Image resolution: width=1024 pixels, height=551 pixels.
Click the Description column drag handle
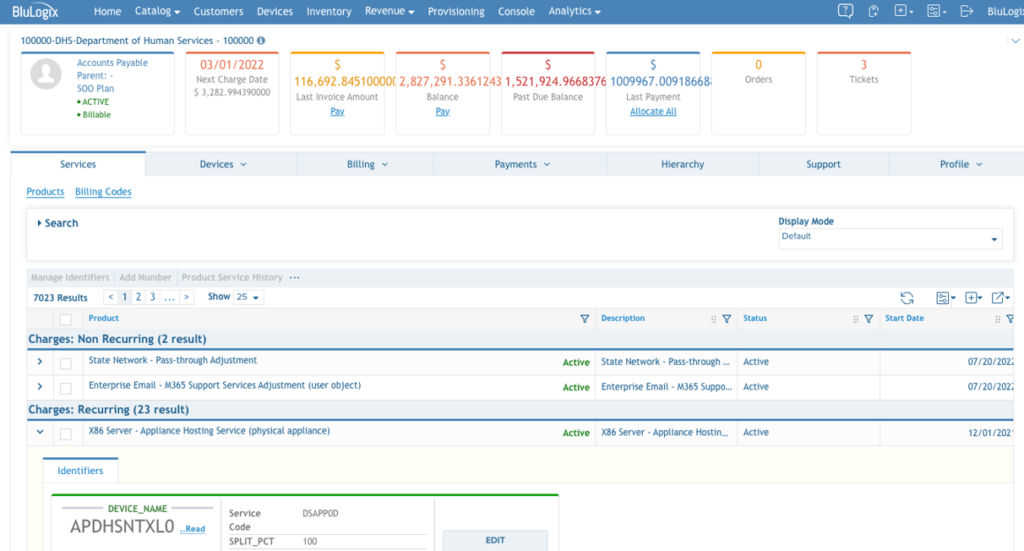tap(713, 319)
